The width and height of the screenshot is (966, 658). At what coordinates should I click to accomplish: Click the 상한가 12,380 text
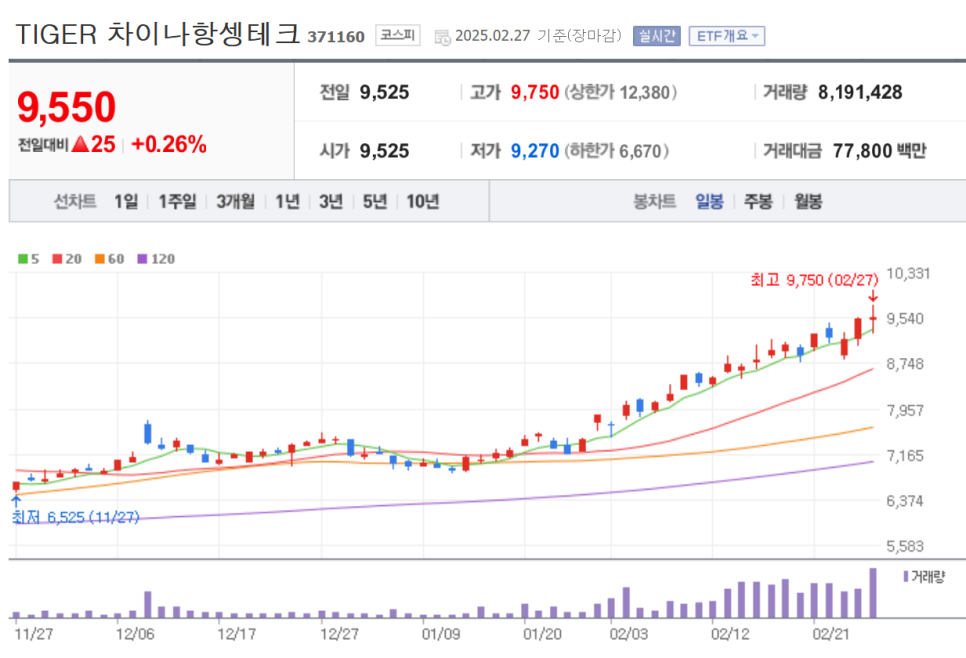click(621, 92)
